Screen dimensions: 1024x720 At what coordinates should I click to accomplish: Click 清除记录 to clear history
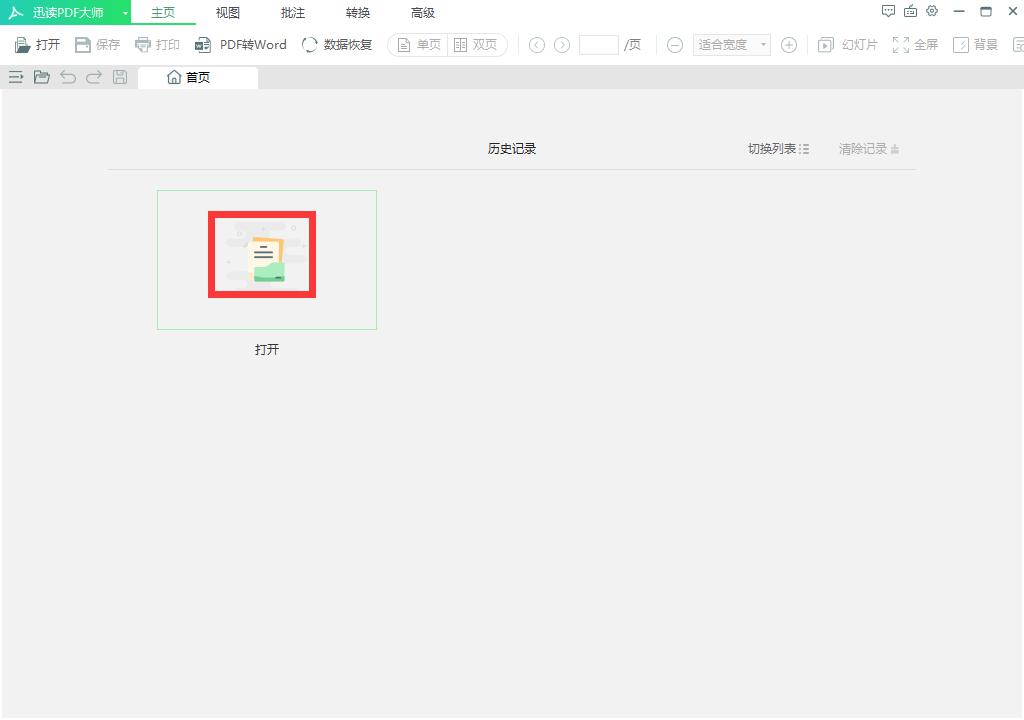(868, 149)
